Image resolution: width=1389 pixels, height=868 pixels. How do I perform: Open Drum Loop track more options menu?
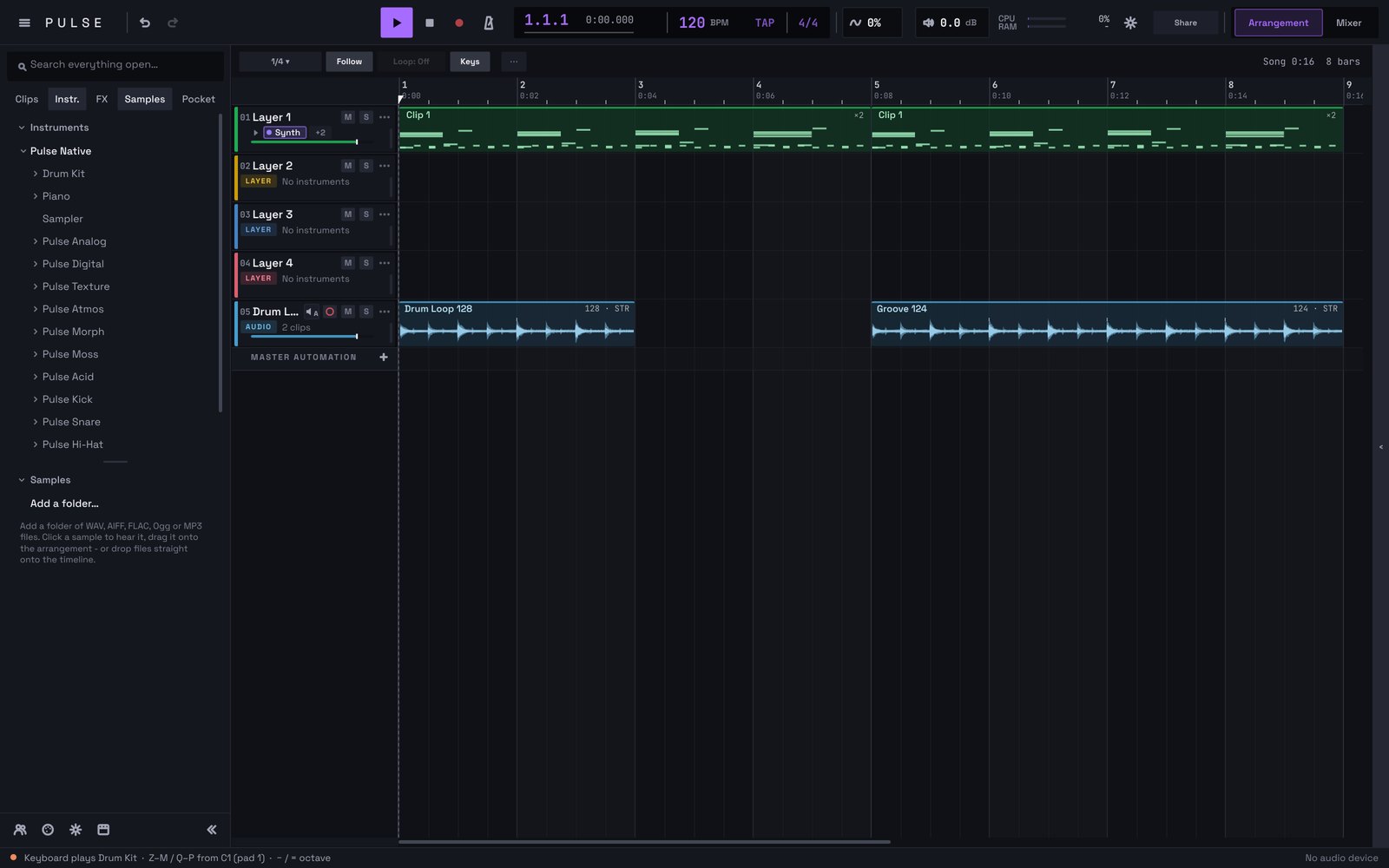(x=385, y=312)
